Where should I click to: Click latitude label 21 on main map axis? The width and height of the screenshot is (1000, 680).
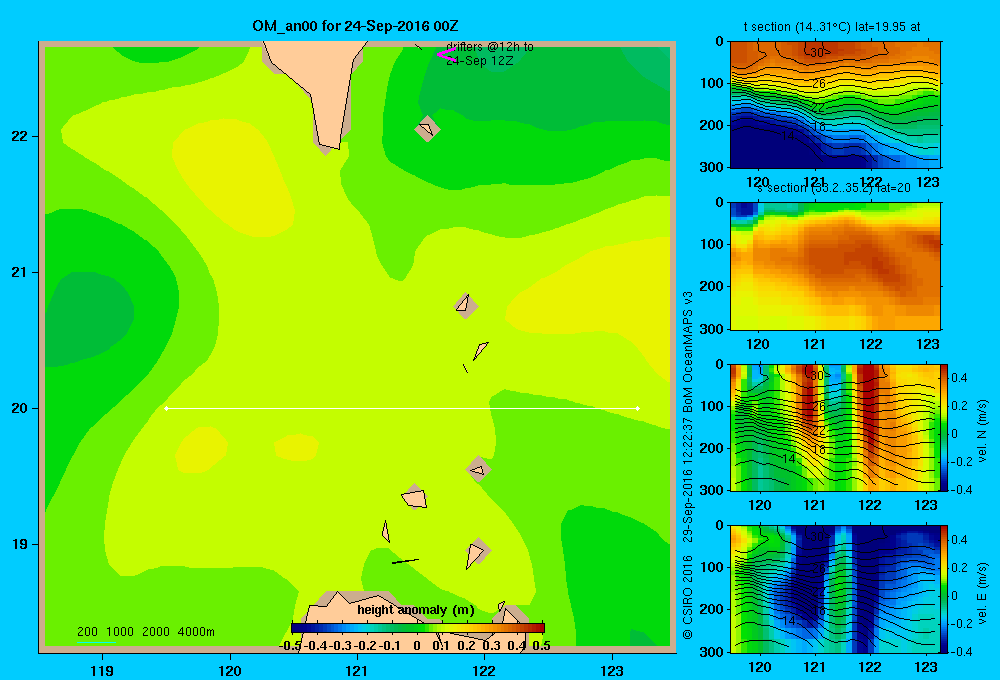(20, 272)
